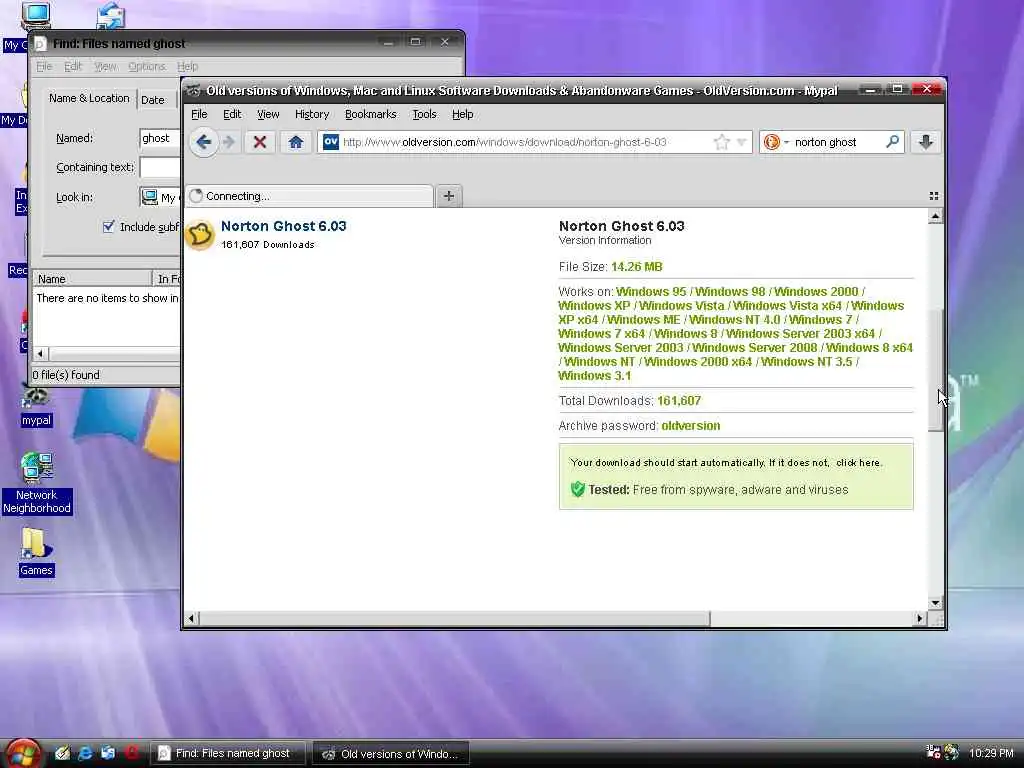Click the Windows ME link

click(643, 319)
